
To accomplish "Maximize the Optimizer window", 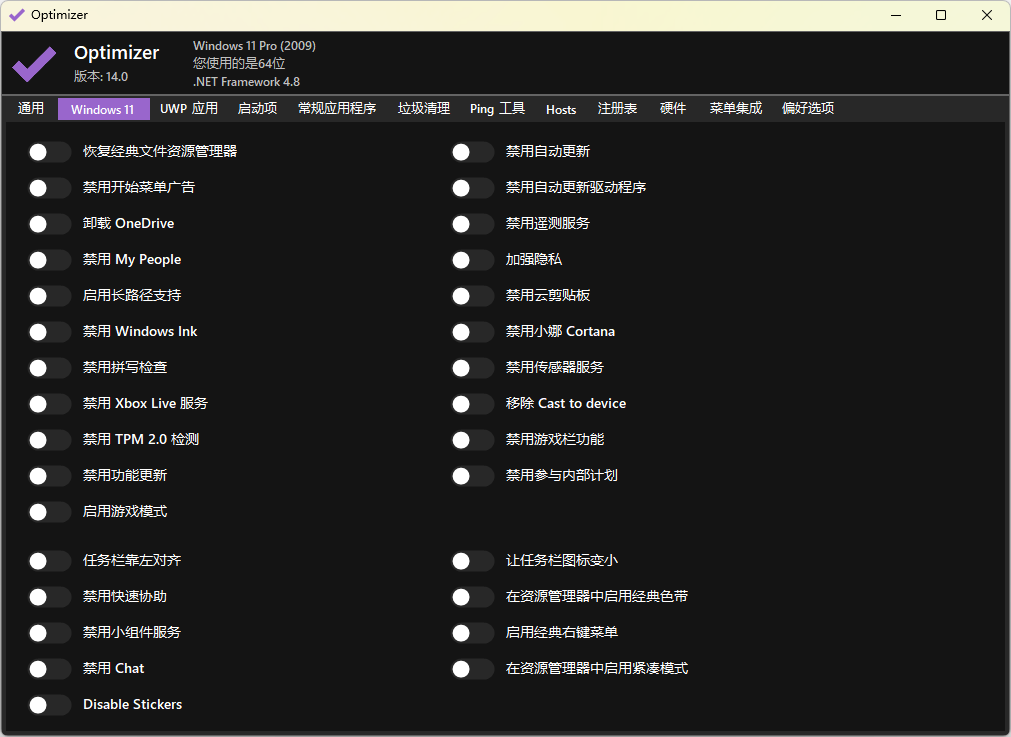I will pyautogui.click(x=941, y=15).
